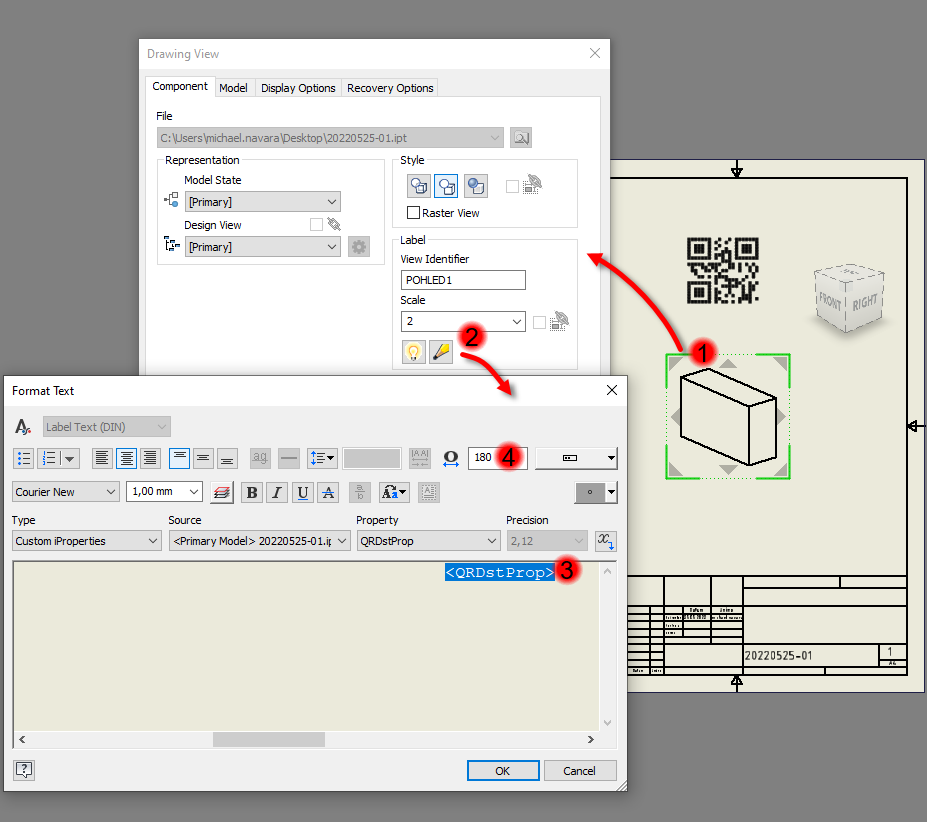Image resolution: width=927 pixels, height=822 pixels.
Task: Open line spacing options
Action: [x=322, y=458]
